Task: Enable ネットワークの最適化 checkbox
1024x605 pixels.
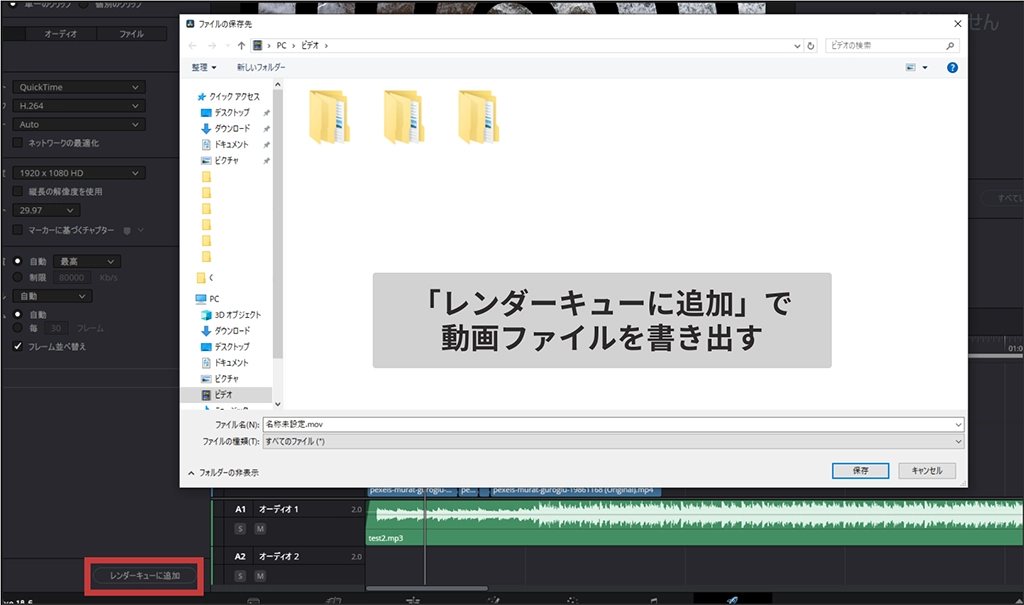Action: pos(18,143)
